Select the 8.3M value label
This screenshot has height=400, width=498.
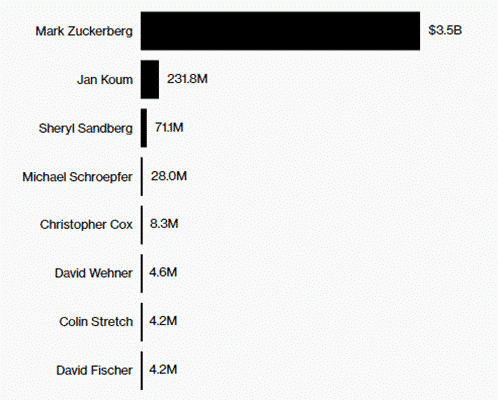pos(164,224)
